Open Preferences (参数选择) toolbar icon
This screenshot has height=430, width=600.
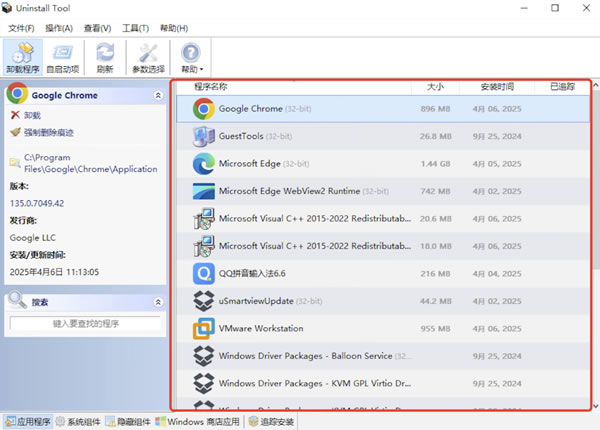tap(148, 59)
